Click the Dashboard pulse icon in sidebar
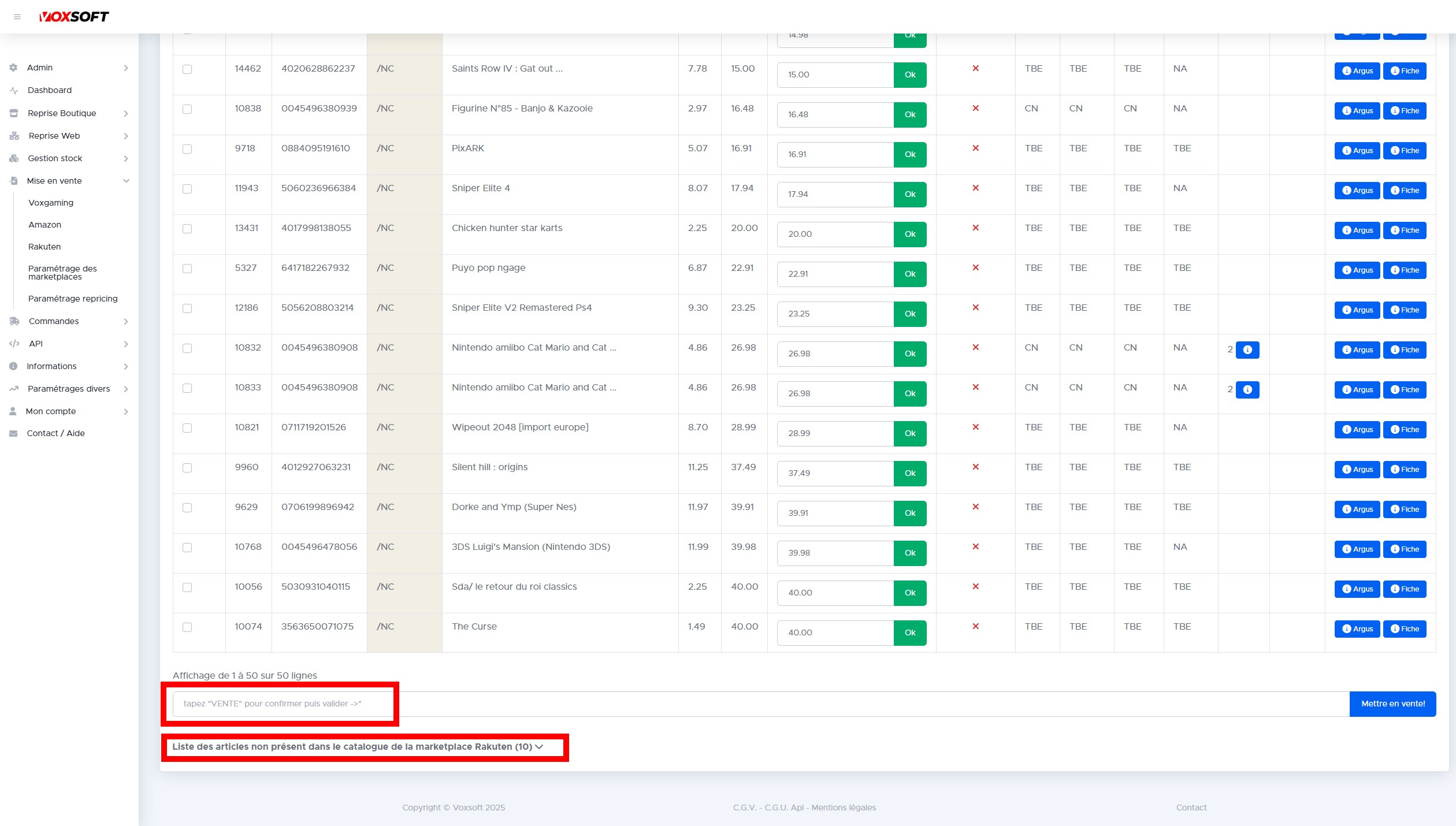This screenshot has height=826, width=1456. 14,91
